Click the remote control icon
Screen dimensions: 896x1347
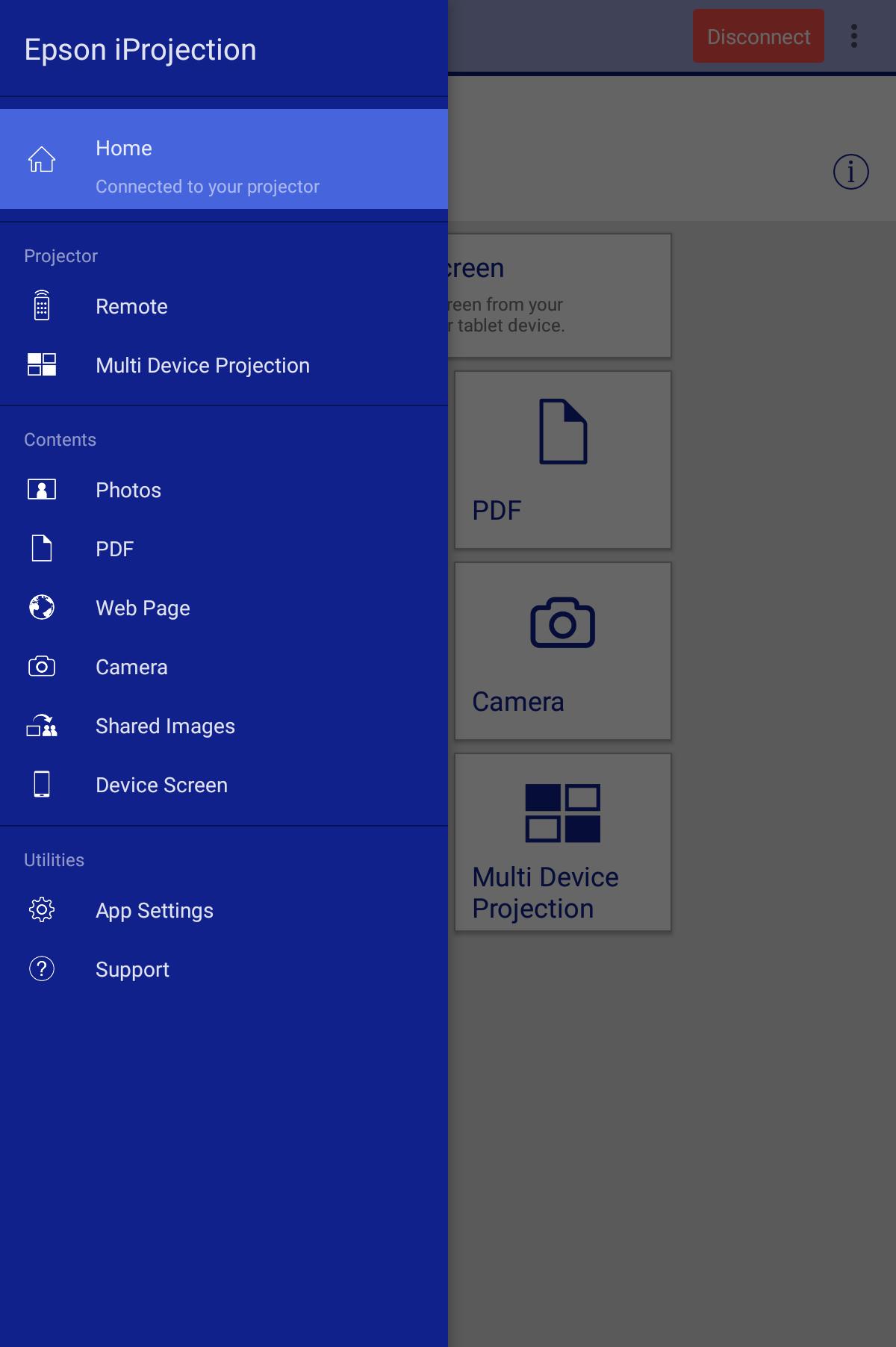(42, 305)
